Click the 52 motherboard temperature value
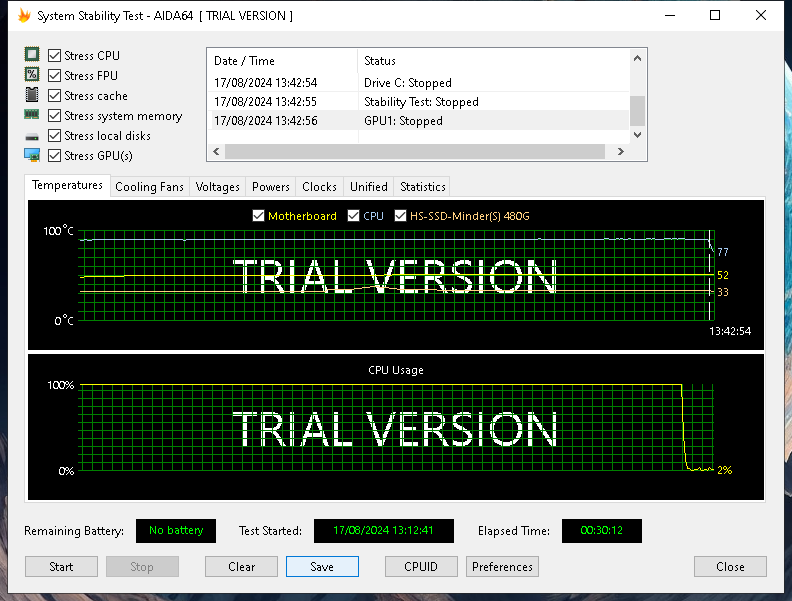The width and height of the screenshot is (792, 601). coord(723,275)
